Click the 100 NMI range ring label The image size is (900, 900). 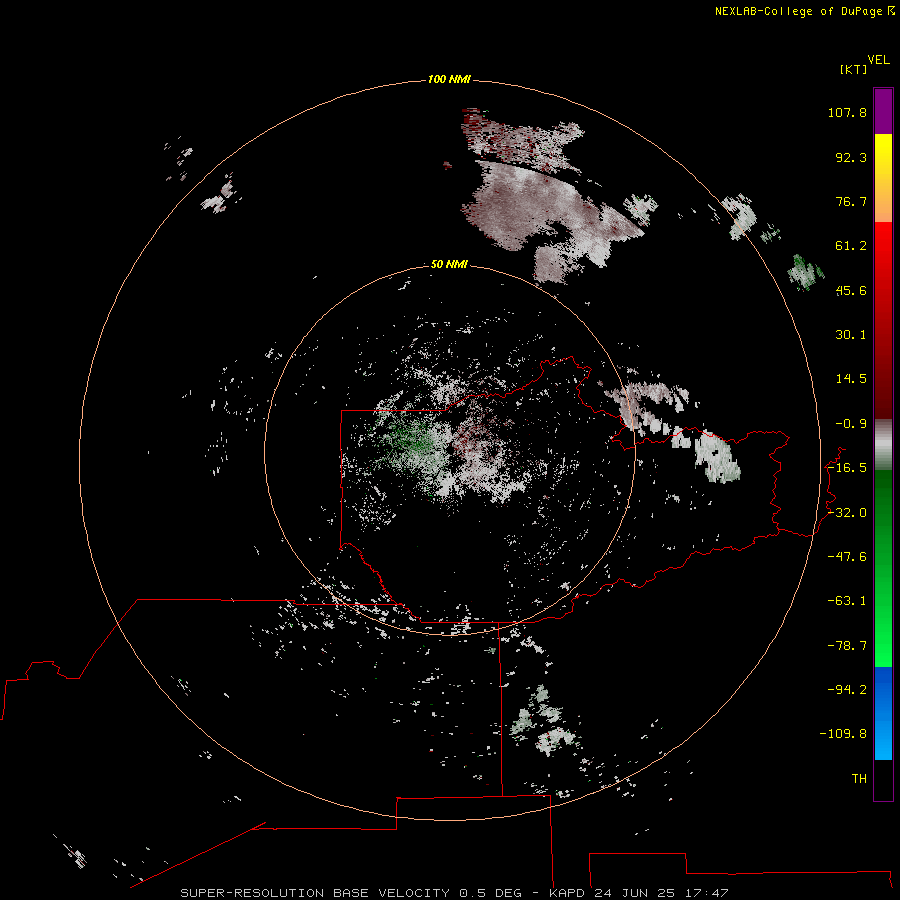tap(449, 79)
